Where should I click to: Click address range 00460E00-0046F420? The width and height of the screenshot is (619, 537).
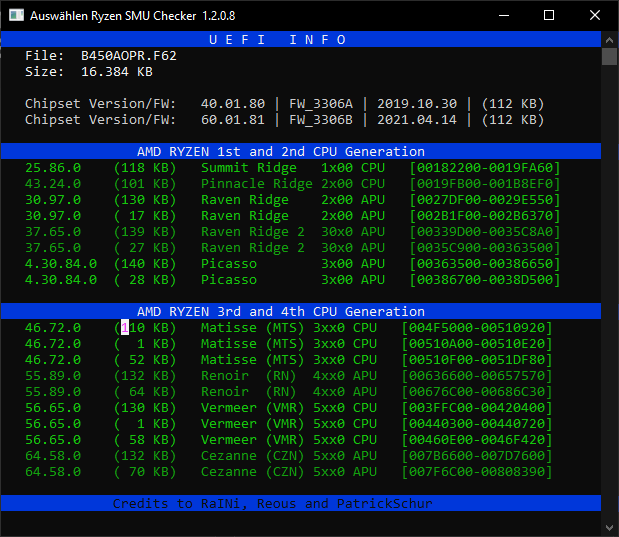[x=477, y=439]
